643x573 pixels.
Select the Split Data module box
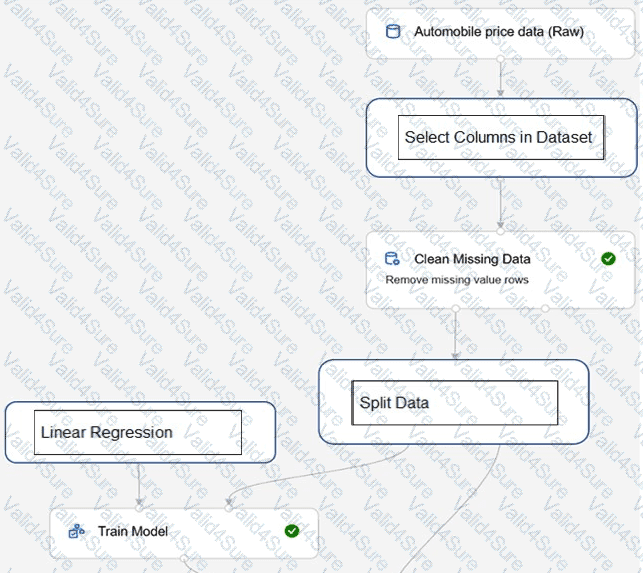pos(454,402)
